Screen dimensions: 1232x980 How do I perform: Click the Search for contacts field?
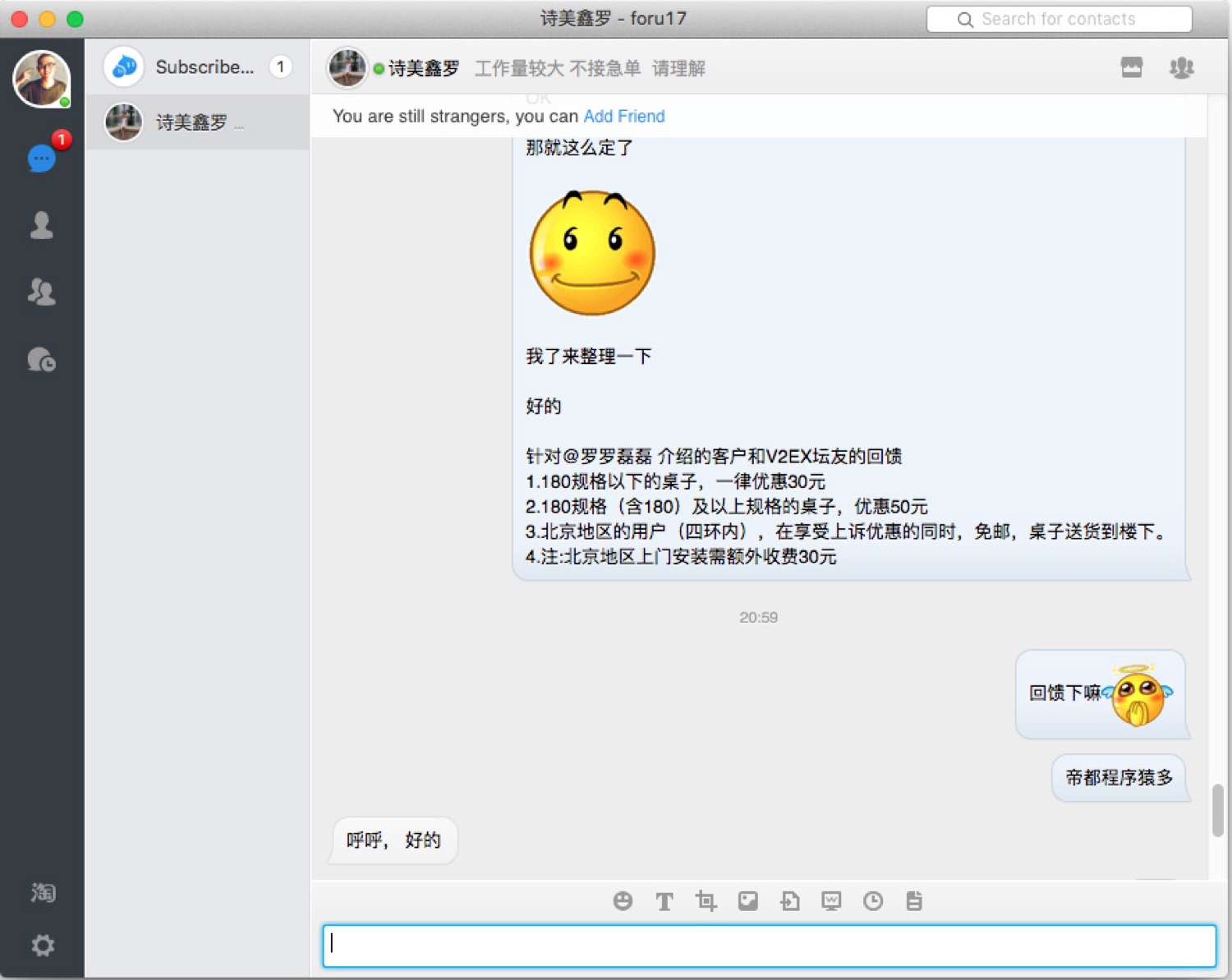click(1059, 19)
